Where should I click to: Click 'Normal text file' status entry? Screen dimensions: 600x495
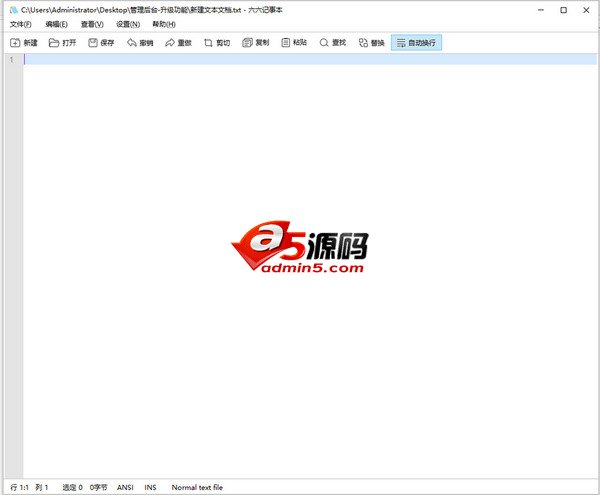[197, 487]
